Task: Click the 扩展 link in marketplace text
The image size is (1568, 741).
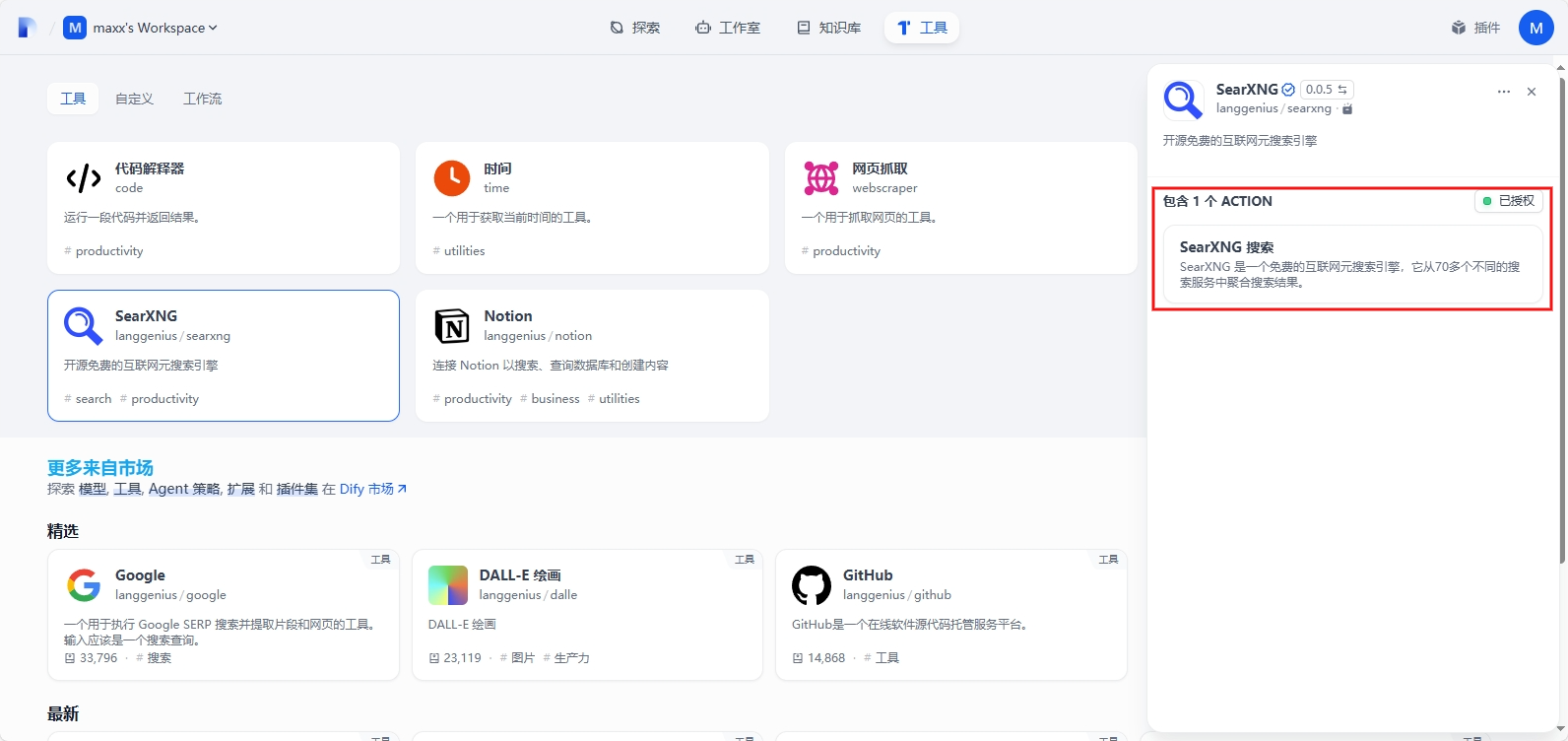Action: (240, 489)
